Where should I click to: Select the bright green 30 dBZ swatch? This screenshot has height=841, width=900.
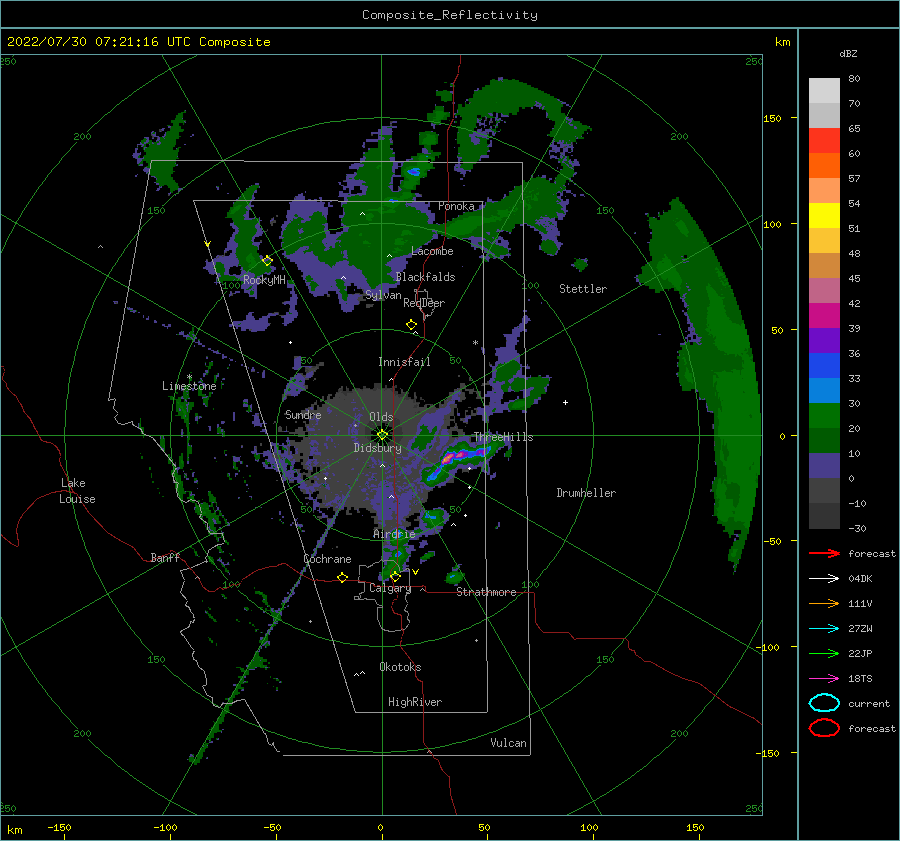[824, 416]
